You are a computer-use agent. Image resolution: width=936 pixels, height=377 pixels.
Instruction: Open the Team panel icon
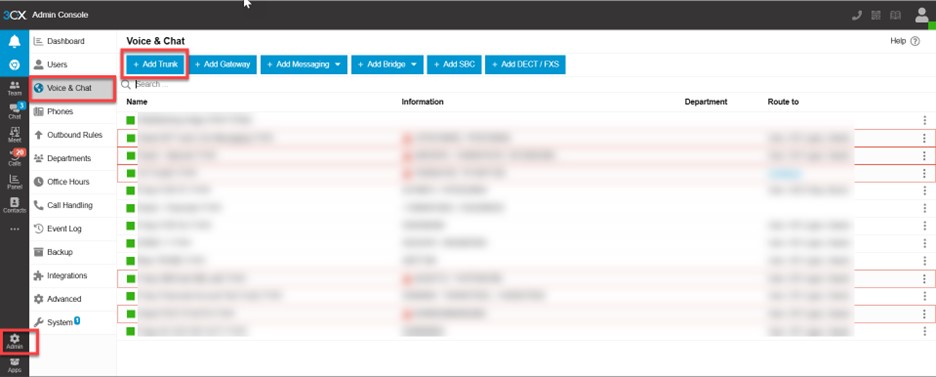[x=14, y=87]
